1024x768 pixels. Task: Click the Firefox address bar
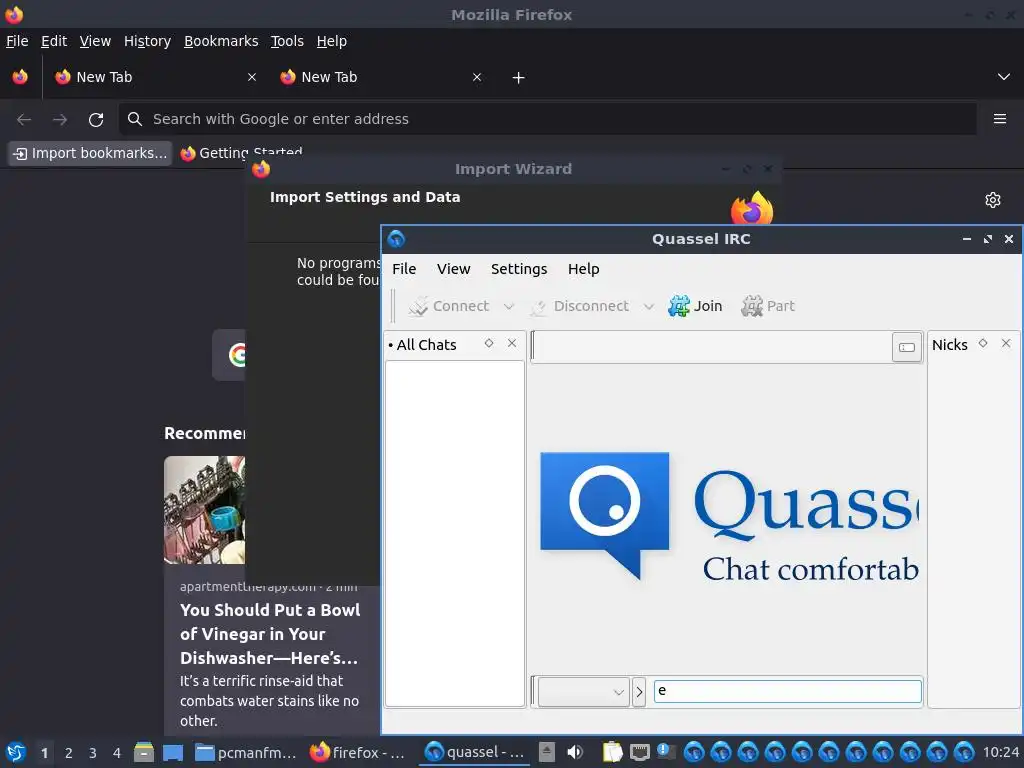click(547, 119)
